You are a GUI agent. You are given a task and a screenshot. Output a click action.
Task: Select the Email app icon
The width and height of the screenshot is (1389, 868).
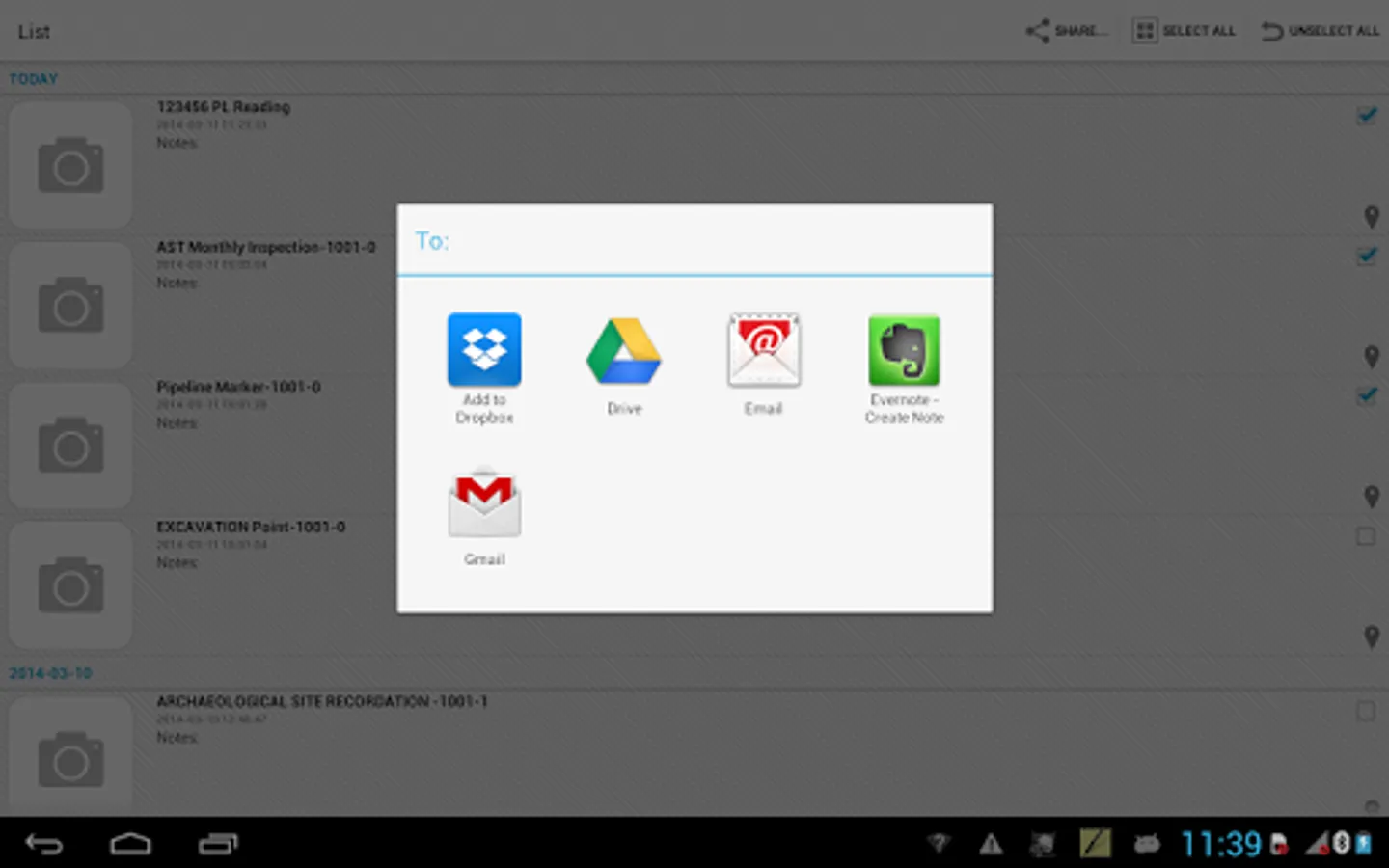(x=763, y=365)
